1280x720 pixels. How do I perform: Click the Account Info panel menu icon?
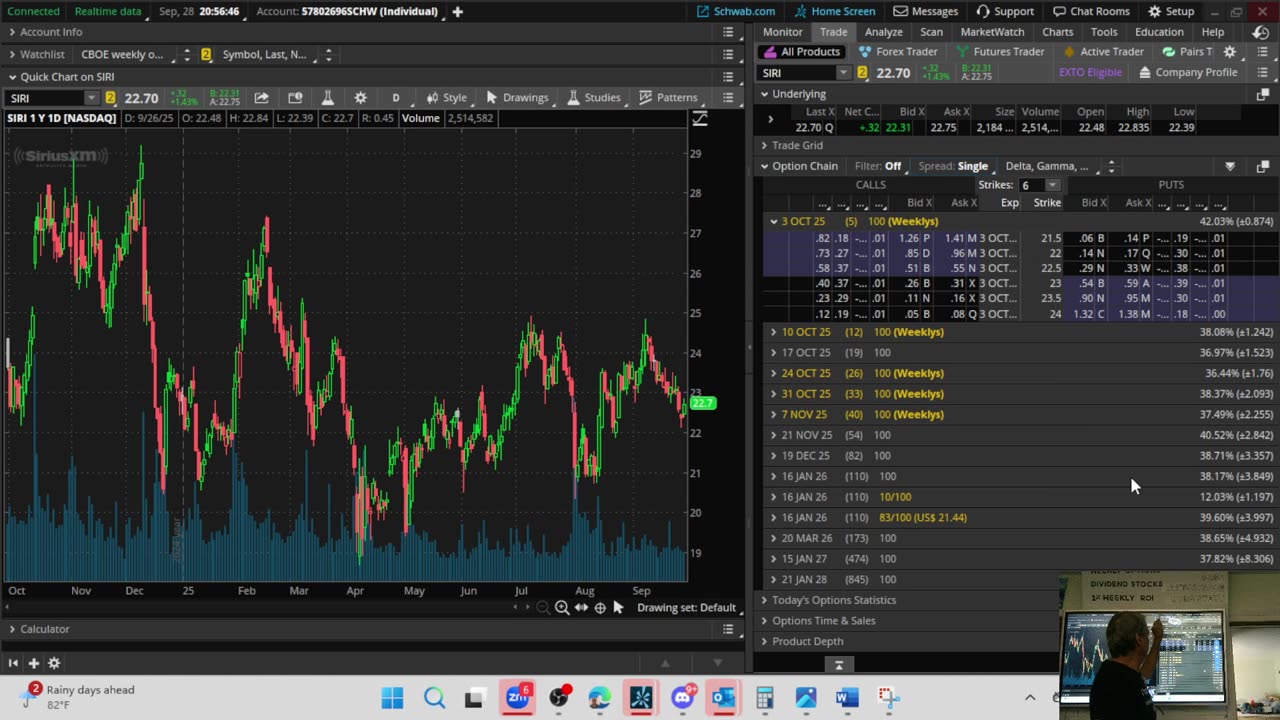[x=728, y=32]
